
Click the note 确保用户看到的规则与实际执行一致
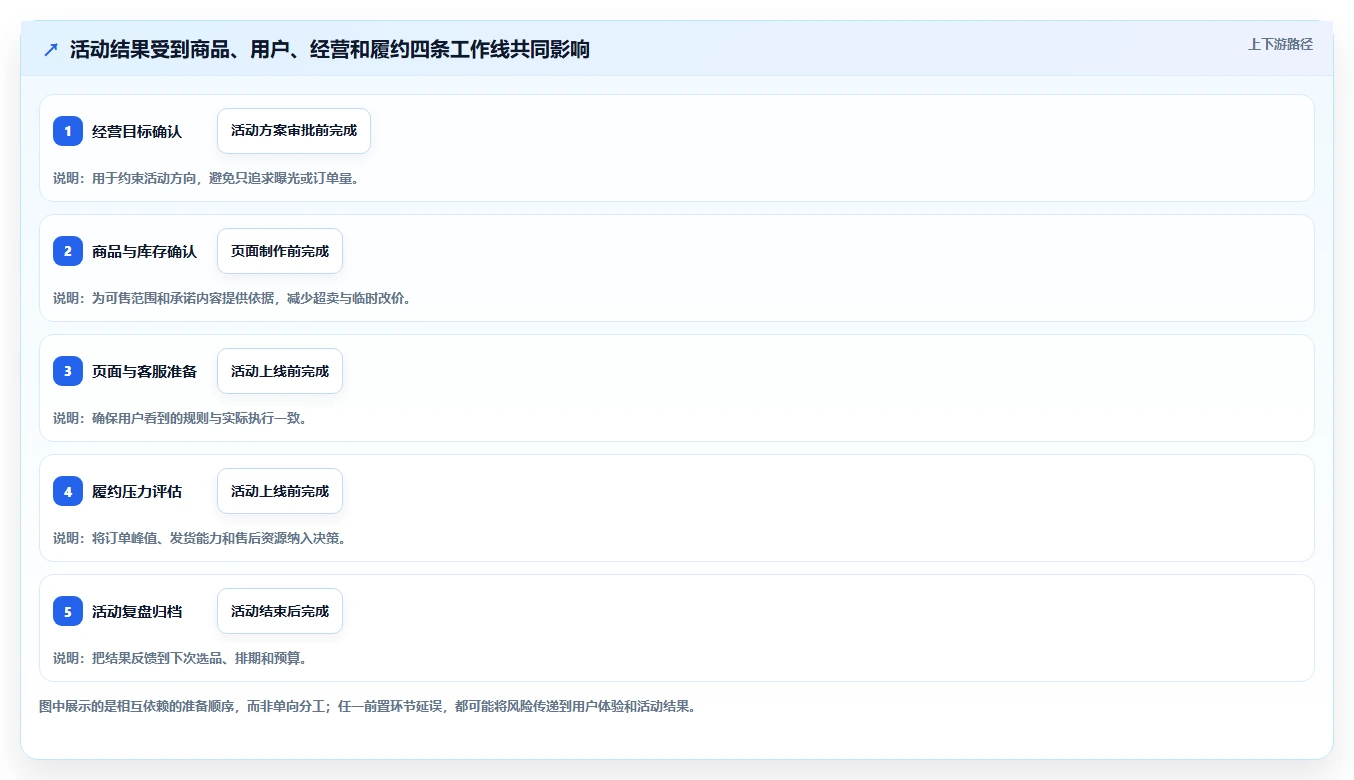(x=180, y=418)
